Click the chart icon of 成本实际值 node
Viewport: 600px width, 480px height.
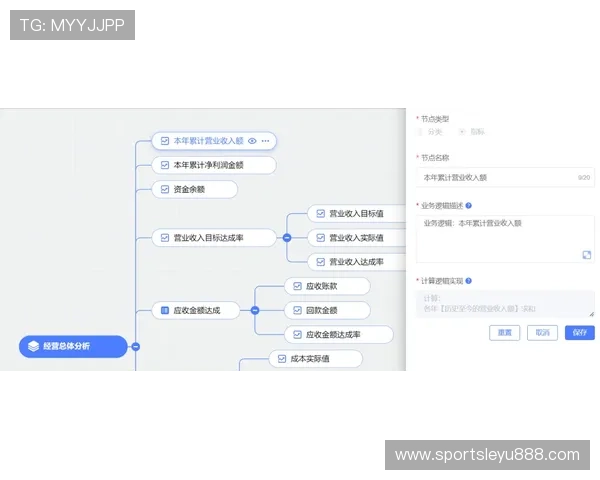282,359
